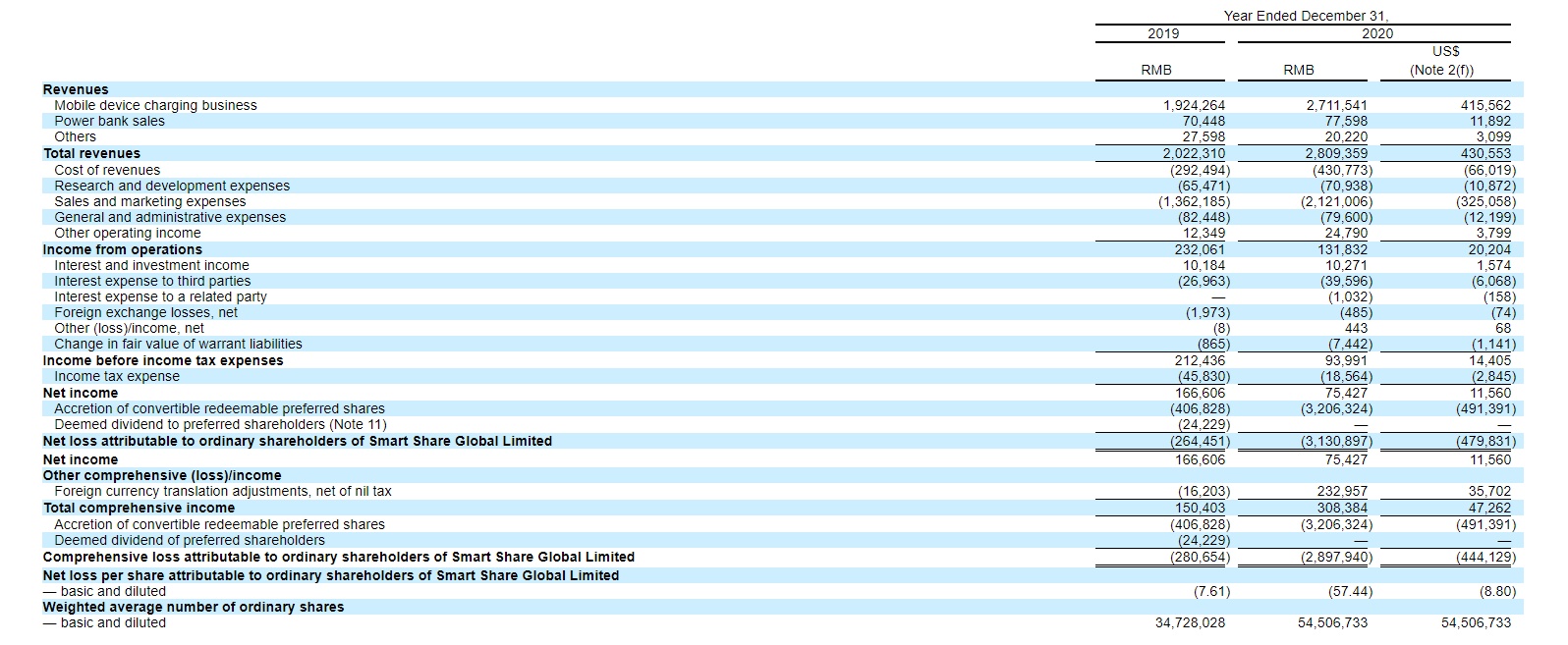This screenshot has height=645, width=1568.
Task: Select the Deemed dividend (Note 11) label
Action: tap(220, 424)
